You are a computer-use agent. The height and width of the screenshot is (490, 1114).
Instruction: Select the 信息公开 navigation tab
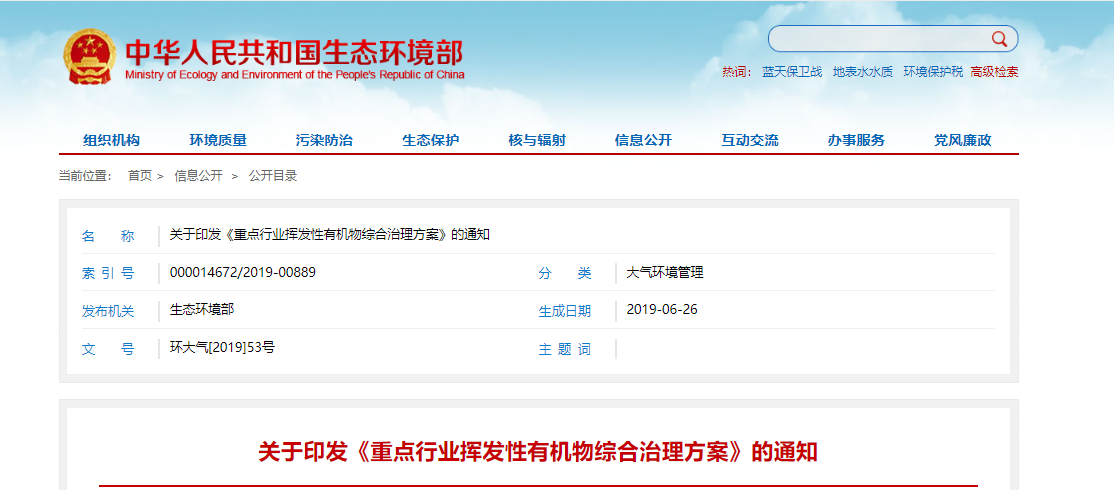643,140
